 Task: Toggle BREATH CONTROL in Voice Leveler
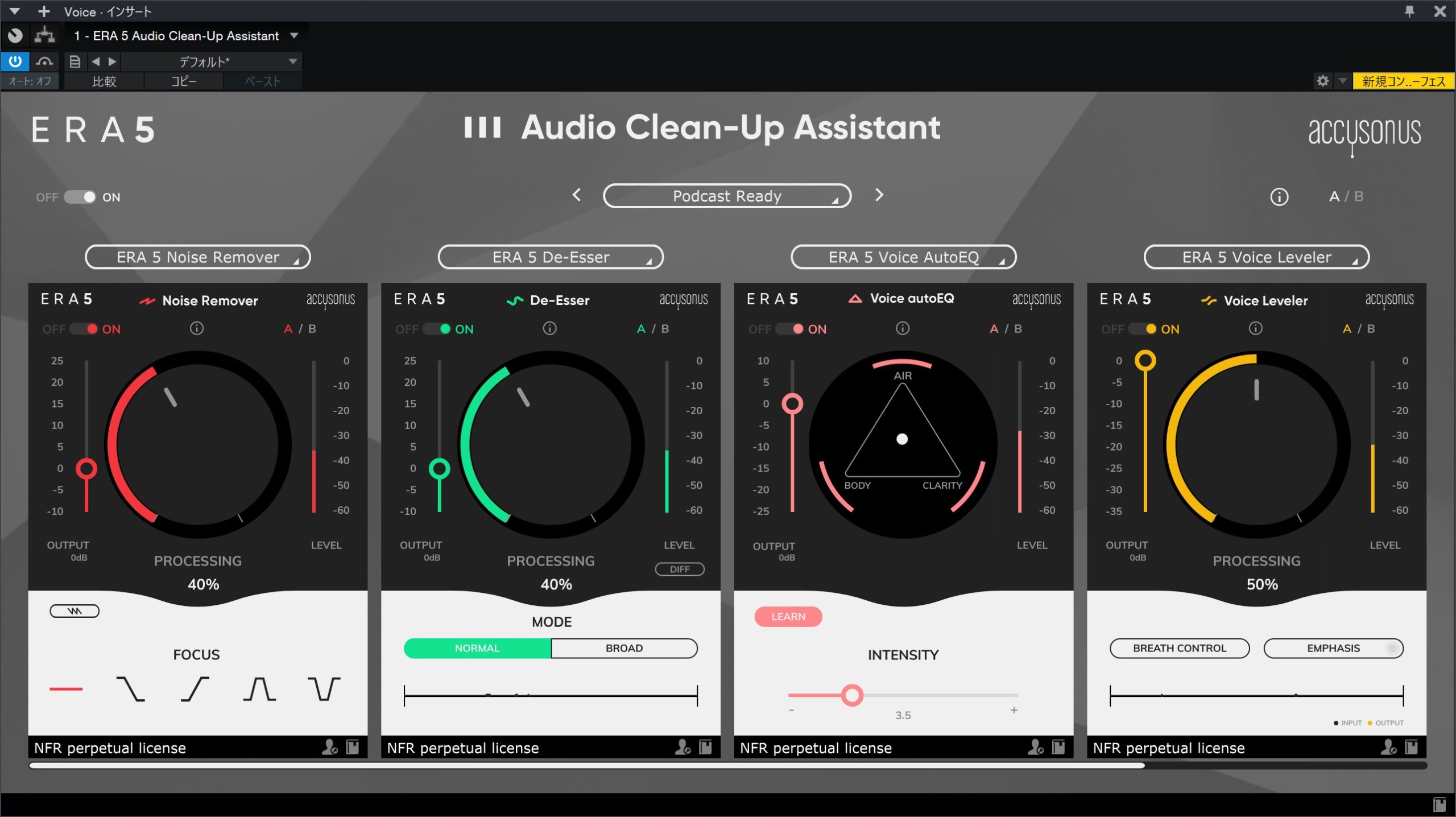point(1180,648)
